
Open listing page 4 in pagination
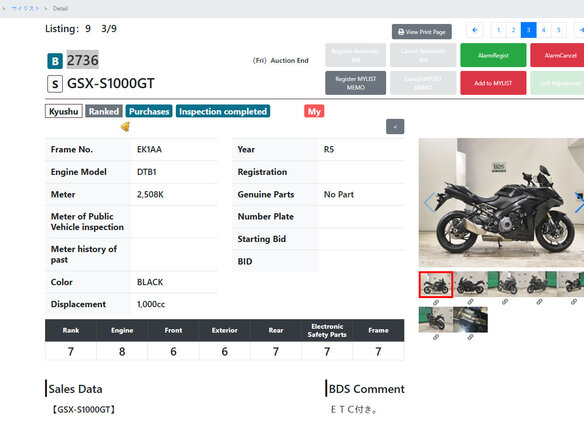coord(544,30)
